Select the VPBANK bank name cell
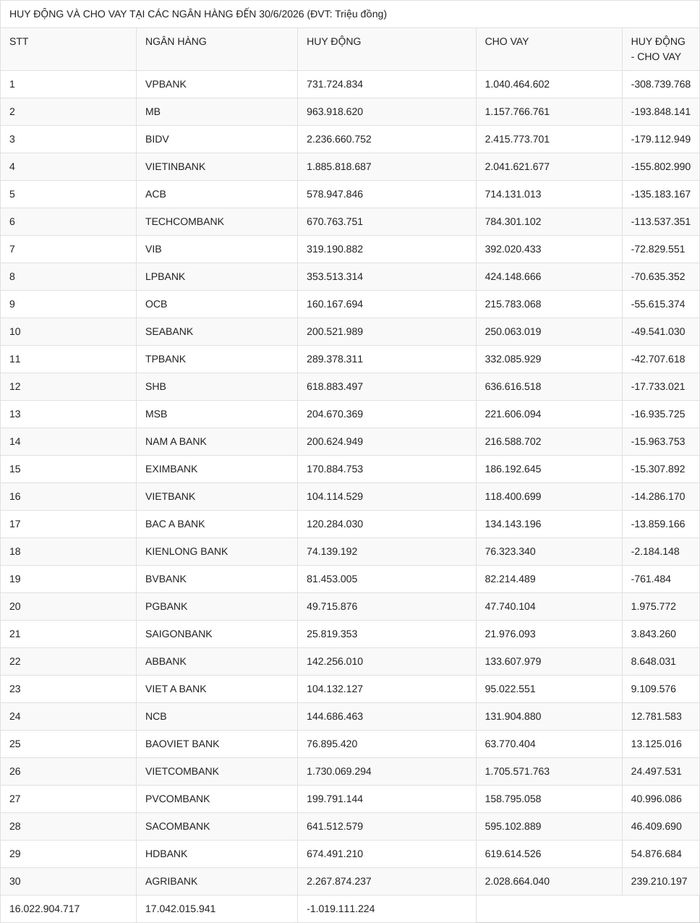The height and width of the screenshot is (923, 700). (165, 84)
